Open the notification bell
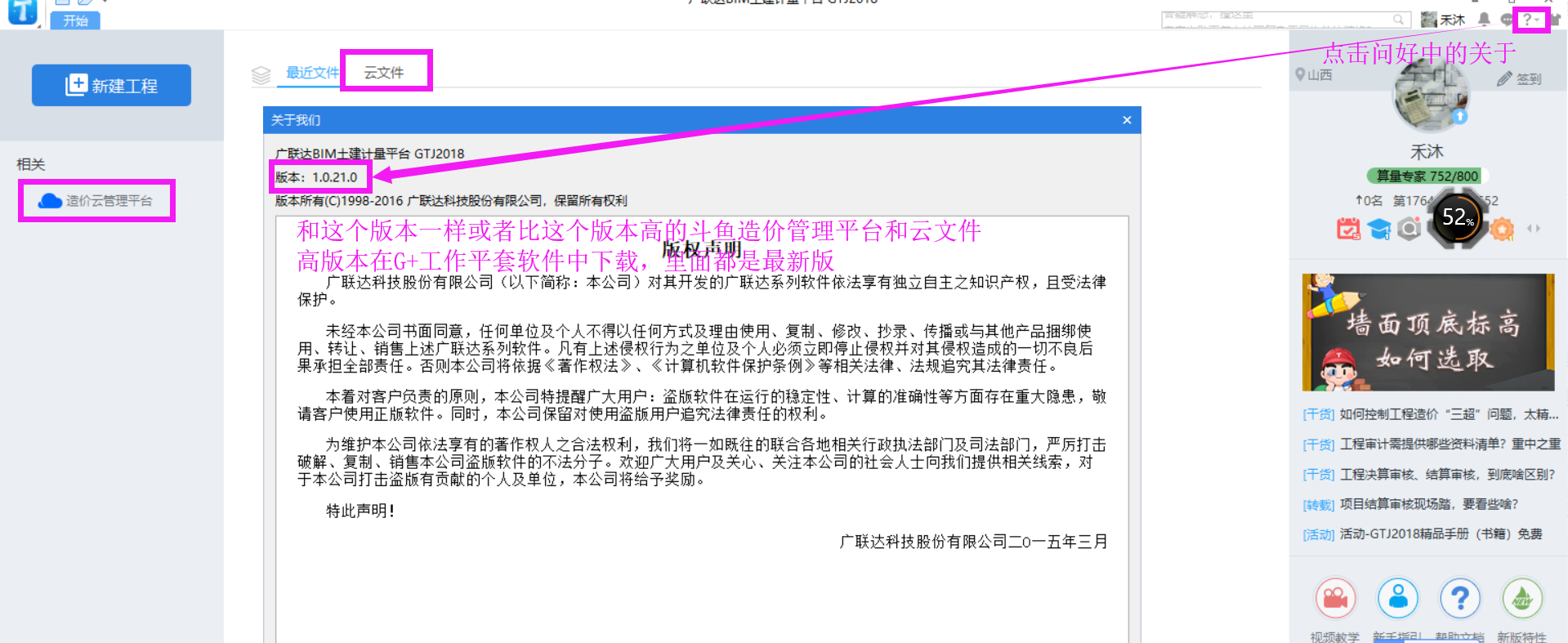 coord(1485,19)
